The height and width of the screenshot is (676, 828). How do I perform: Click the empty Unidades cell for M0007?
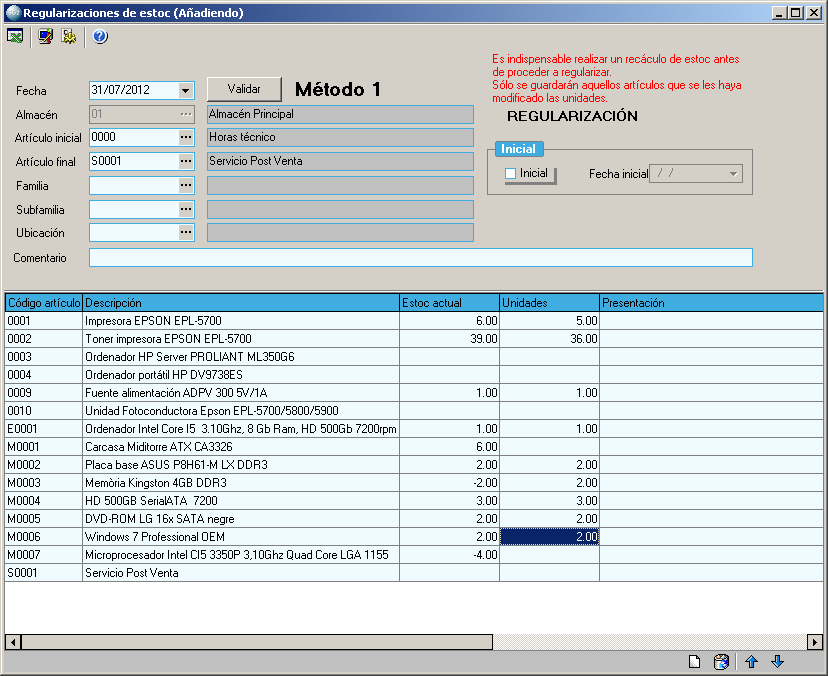(550, 555)
